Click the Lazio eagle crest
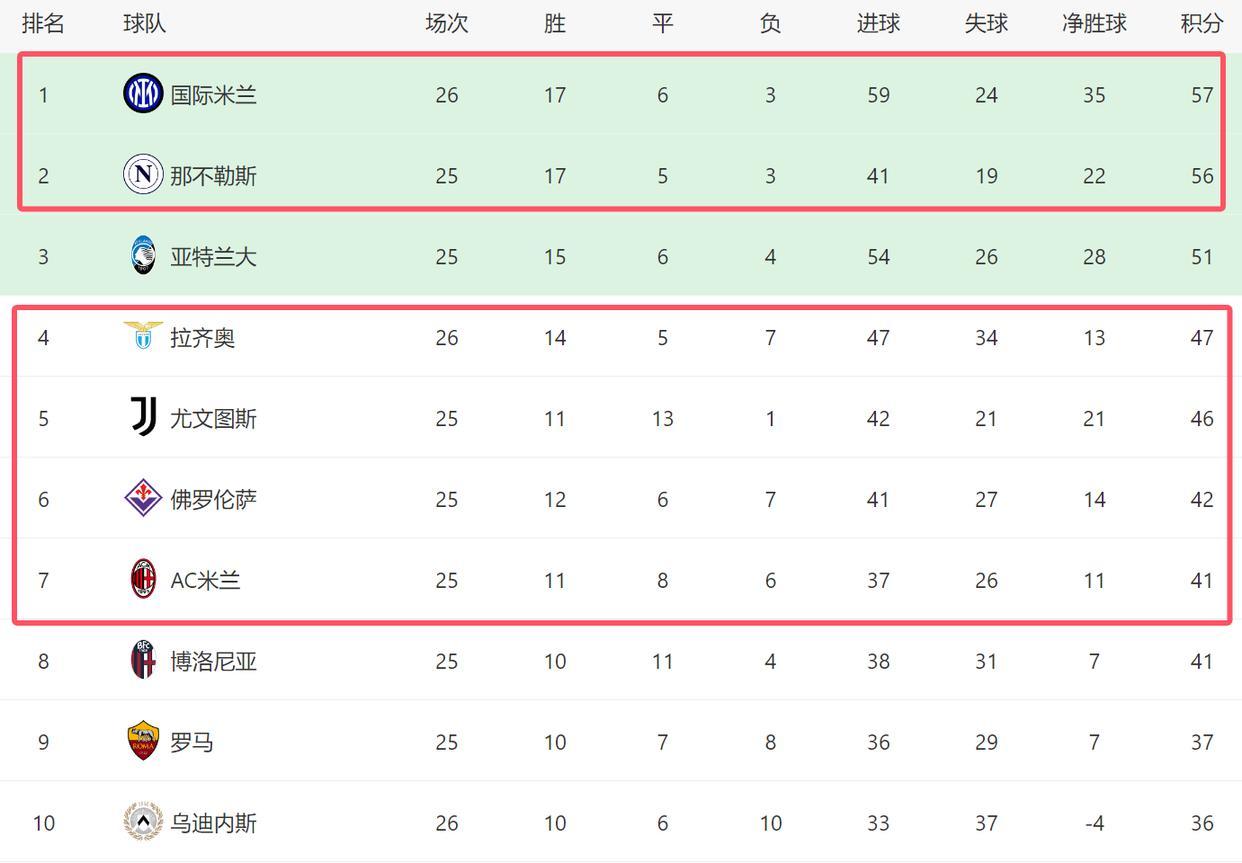This screenshot has height=863, width=1242. pos(143,336)
